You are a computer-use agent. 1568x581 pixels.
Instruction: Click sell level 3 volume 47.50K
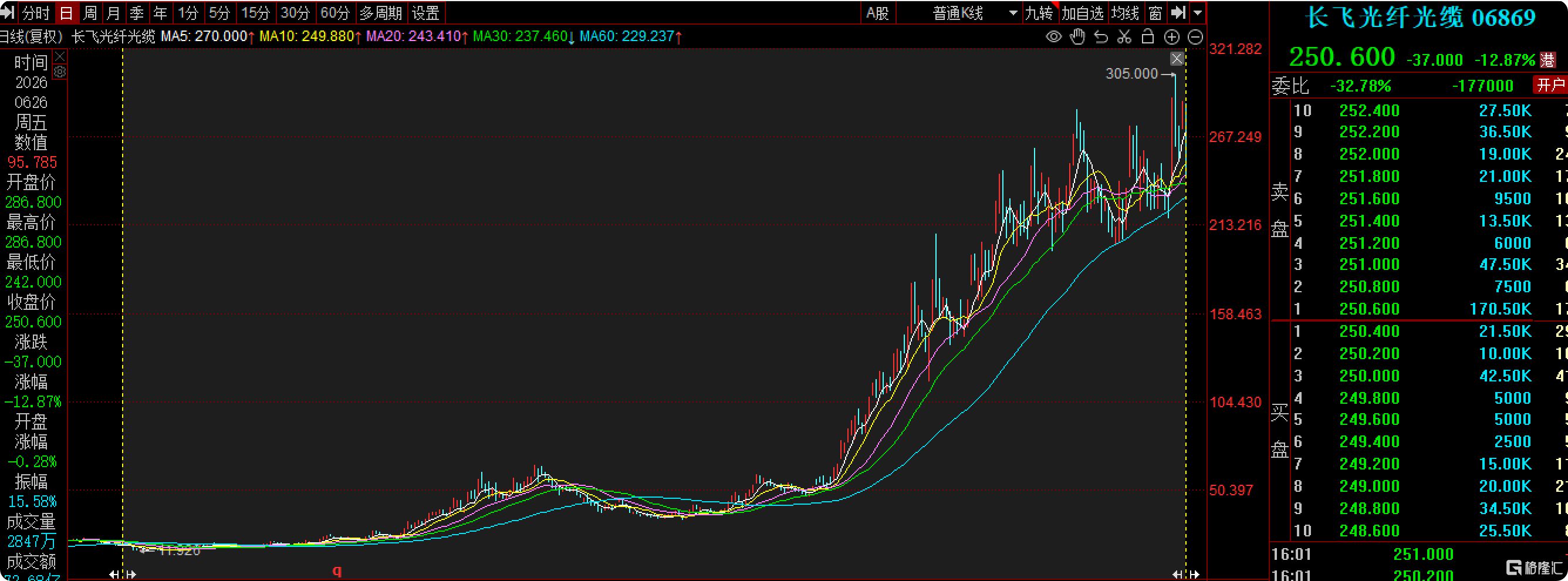coord(1505,264)
